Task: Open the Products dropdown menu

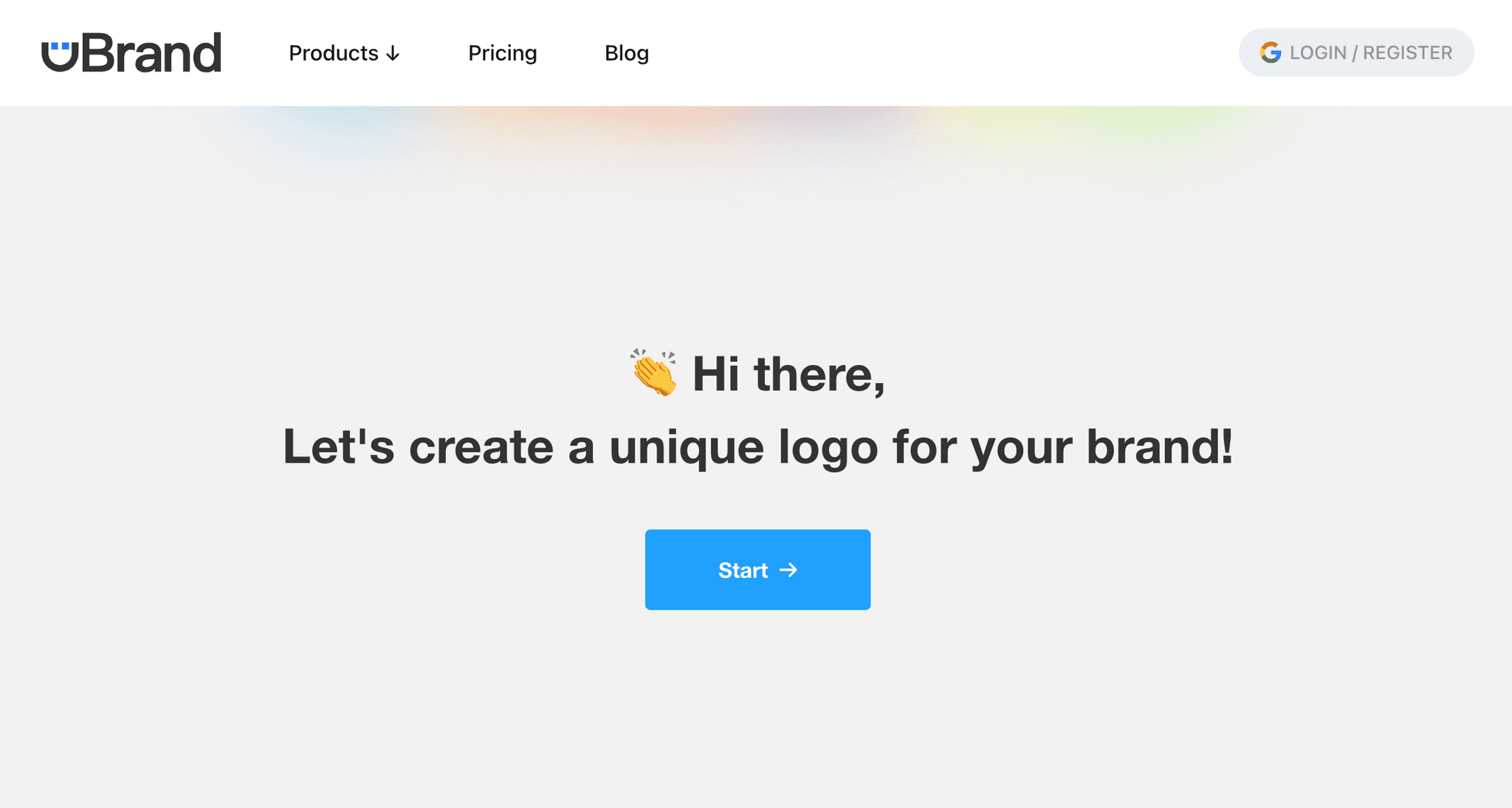Action: click(343, 53)
